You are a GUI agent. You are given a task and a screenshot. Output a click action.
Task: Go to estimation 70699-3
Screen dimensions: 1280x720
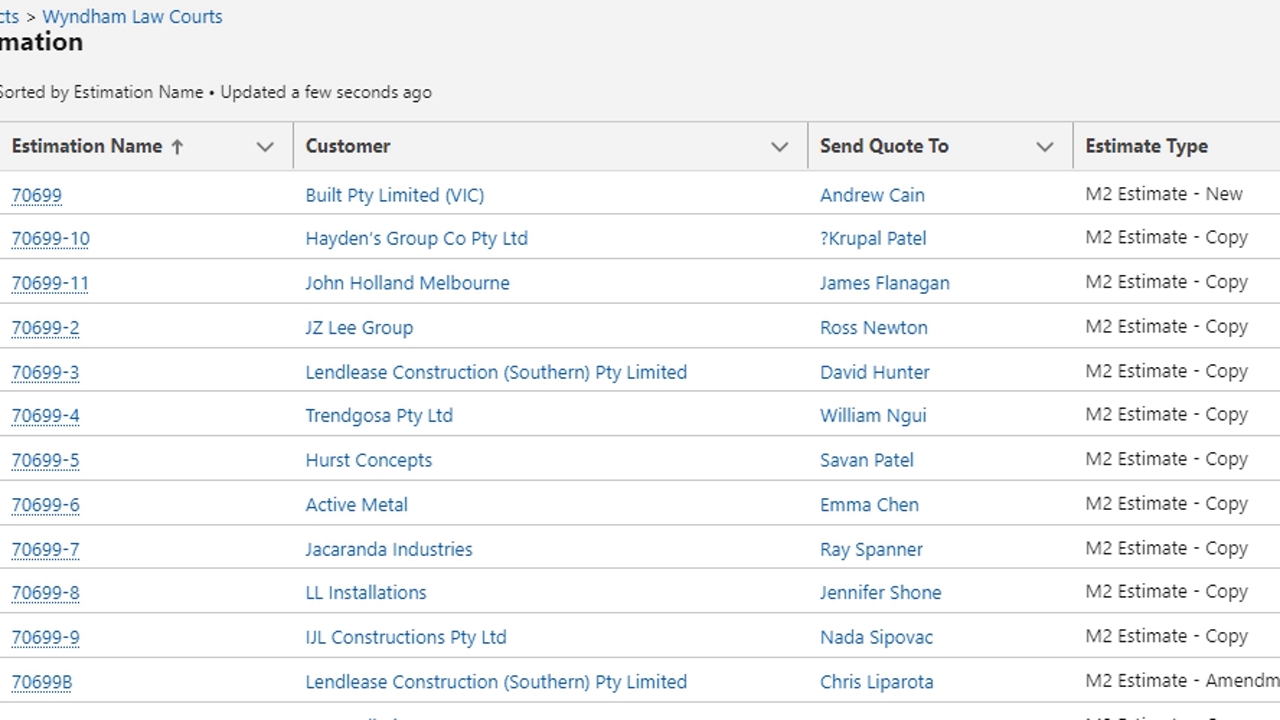(x=45, y=373)
